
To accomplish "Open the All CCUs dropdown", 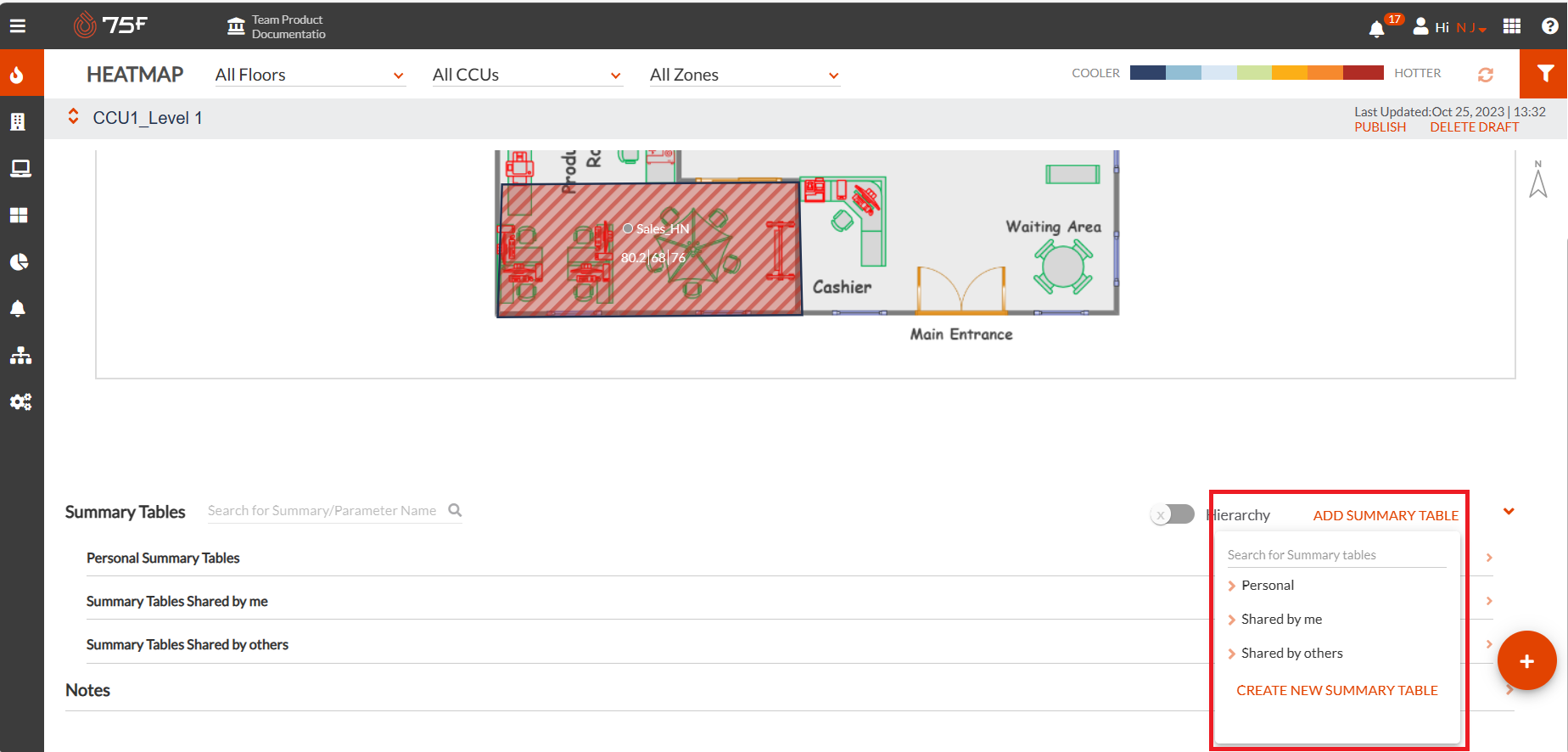I will click(527, 75).
